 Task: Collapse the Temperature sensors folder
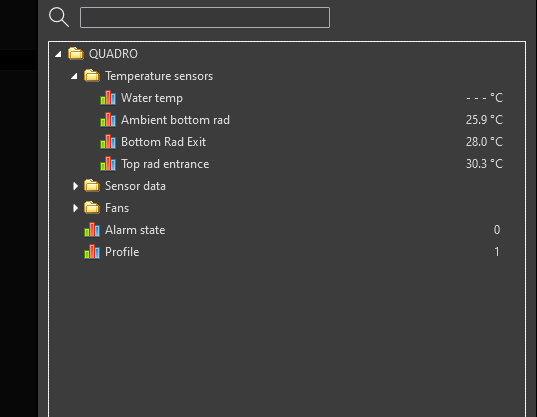click(74, 76)
